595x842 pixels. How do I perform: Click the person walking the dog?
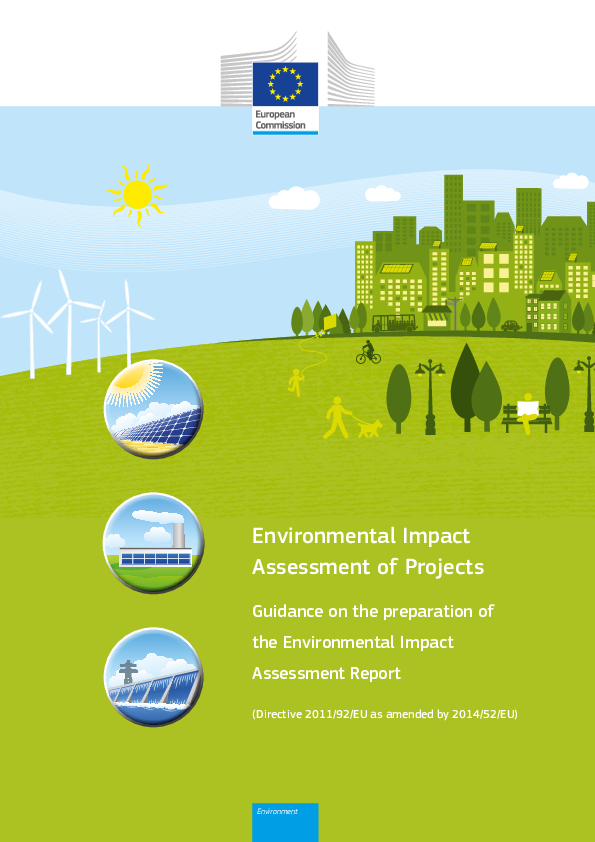[352, 418]
